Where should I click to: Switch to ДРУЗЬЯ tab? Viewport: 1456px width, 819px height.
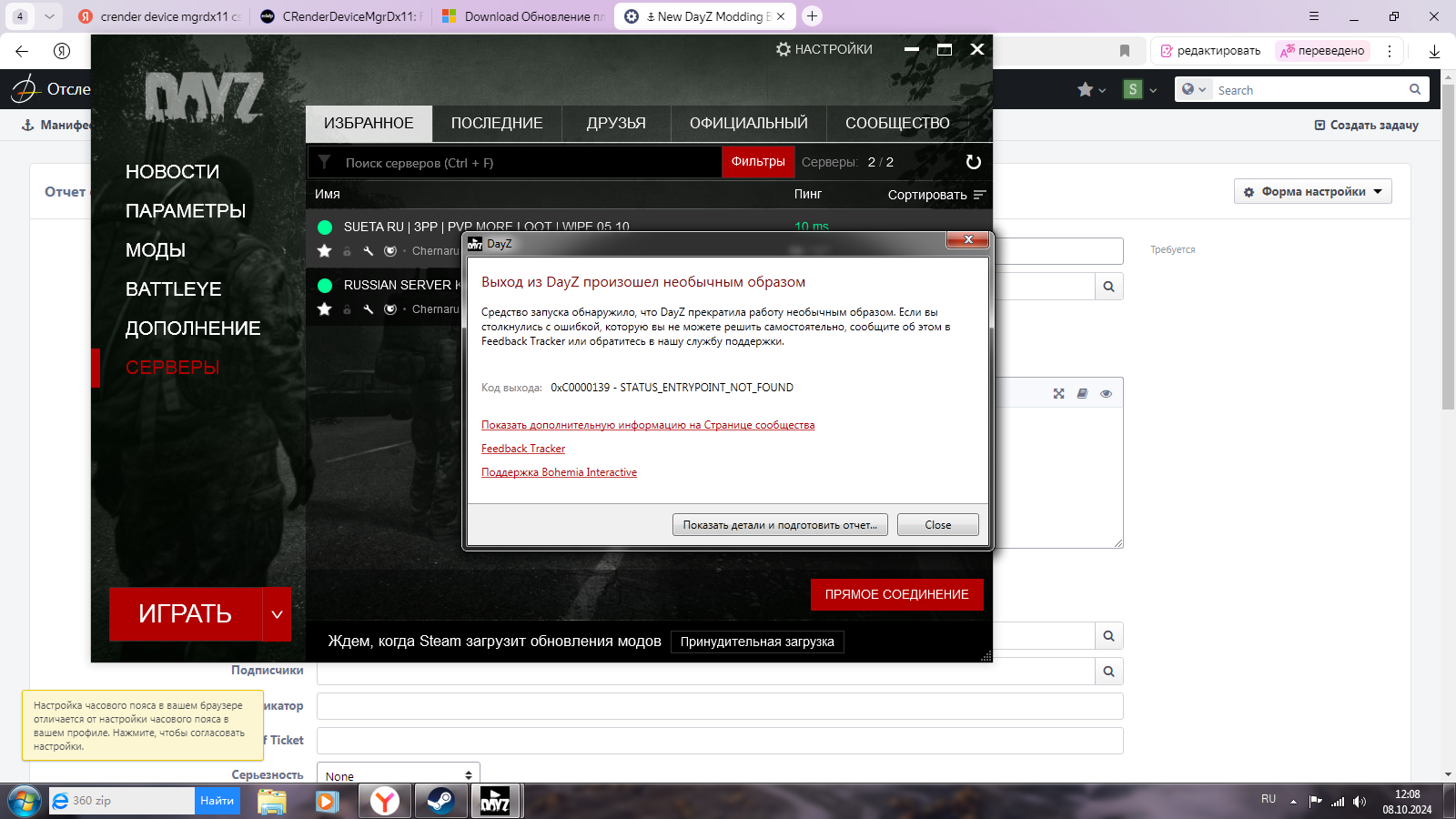[x=616, y=123]
